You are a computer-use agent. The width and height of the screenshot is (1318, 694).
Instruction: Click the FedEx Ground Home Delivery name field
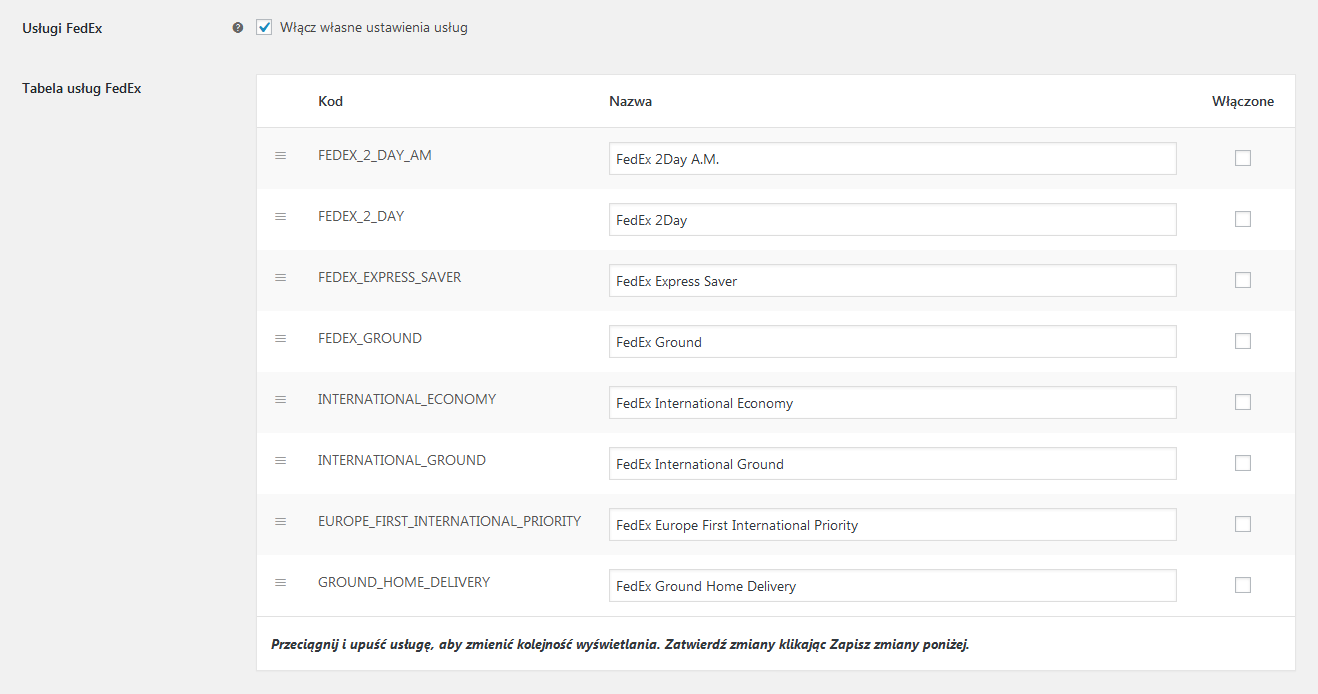[x=892, y=585]
